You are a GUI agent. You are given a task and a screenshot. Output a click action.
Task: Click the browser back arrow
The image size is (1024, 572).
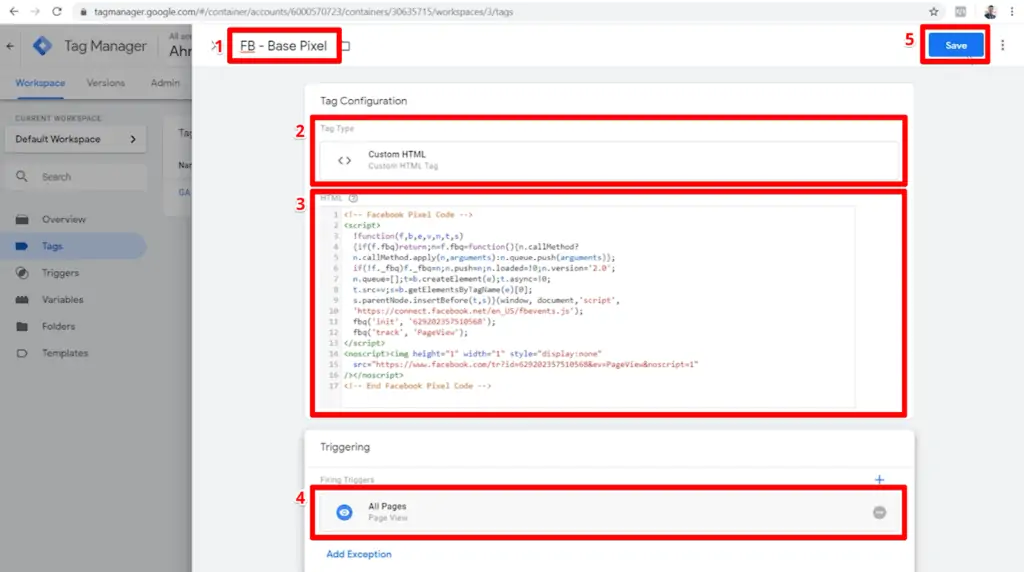click(x=14, y=11)
